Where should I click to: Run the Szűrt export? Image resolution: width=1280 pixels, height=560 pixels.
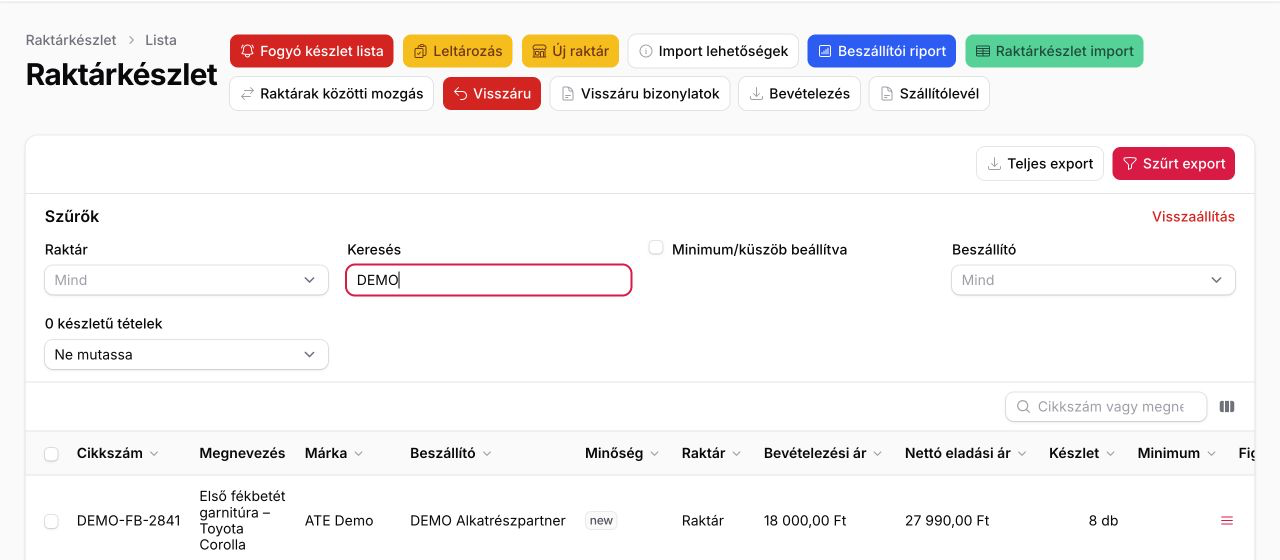(x=1173, y=164)
